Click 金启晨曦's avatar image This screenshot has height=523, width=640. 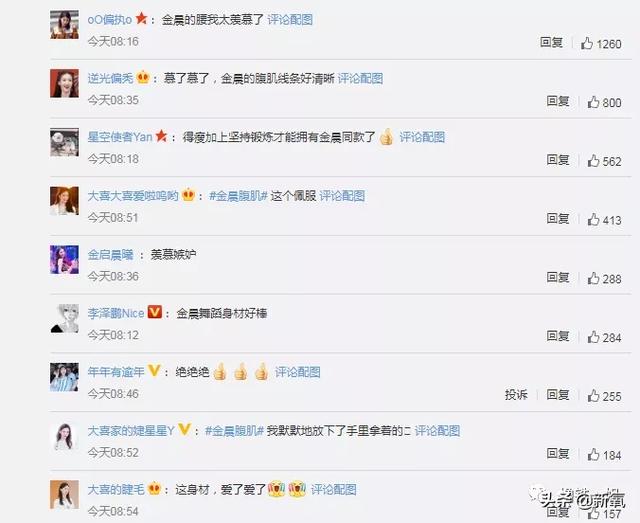(64, 260)
